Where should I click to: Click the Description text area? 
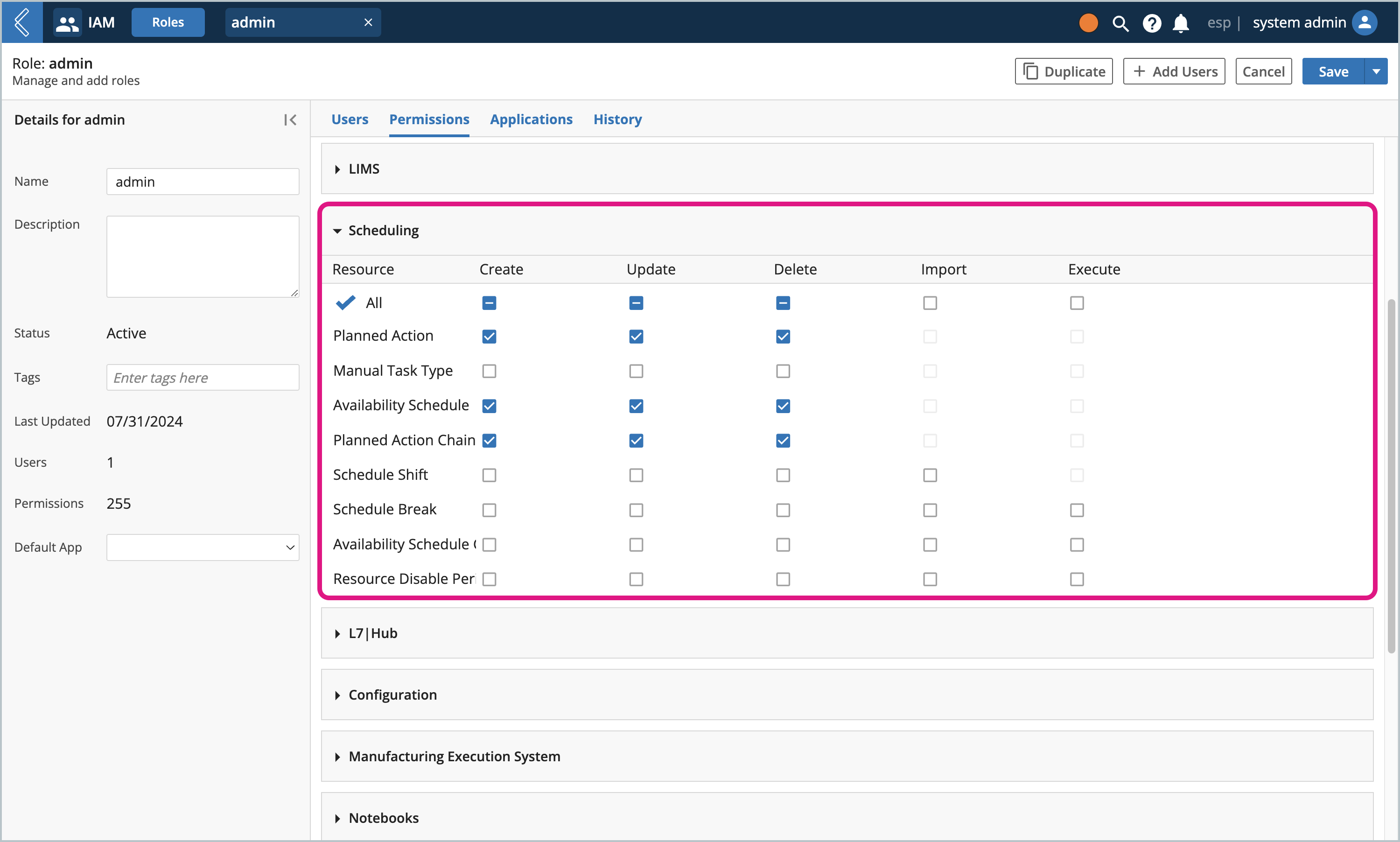[x=203, y=256]
